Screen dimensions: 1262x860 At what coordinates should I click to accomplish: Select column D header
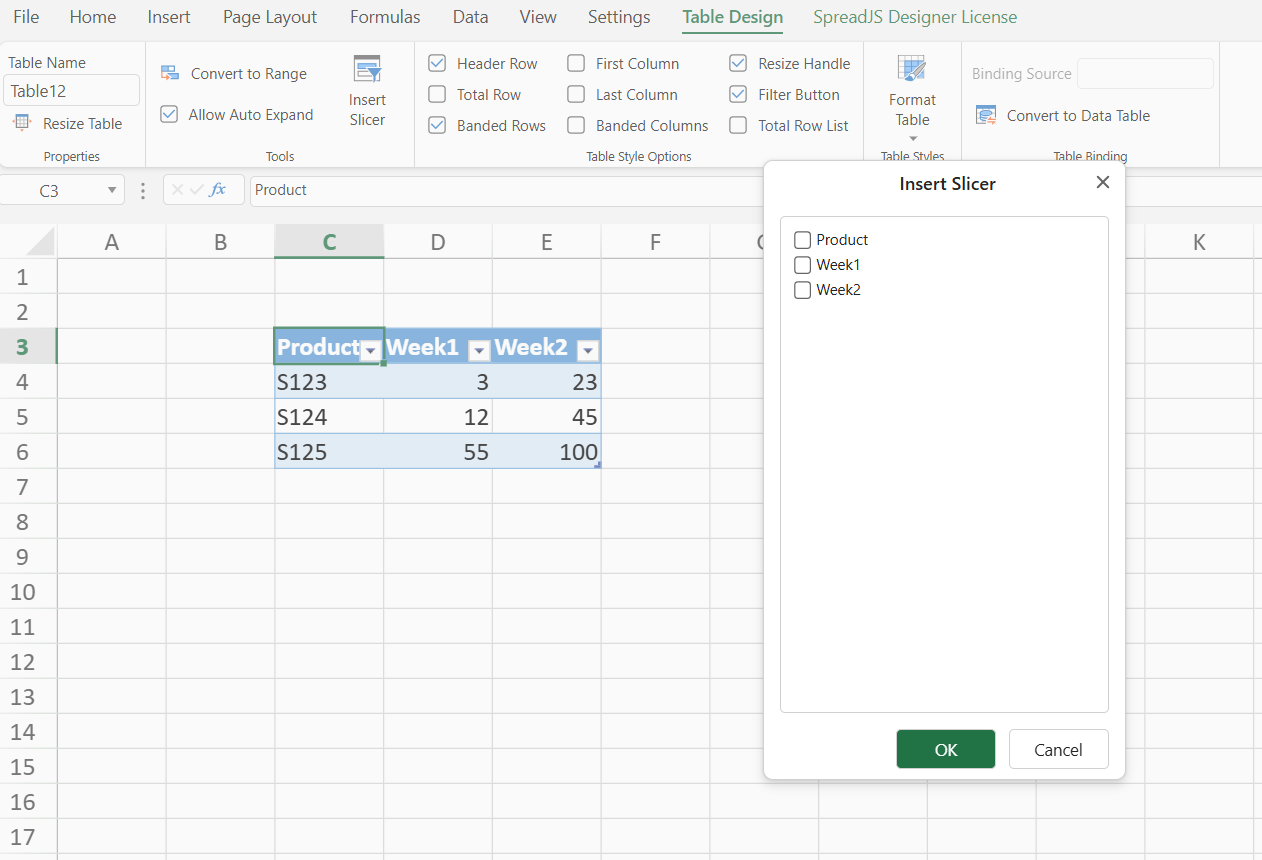point(438,241)
